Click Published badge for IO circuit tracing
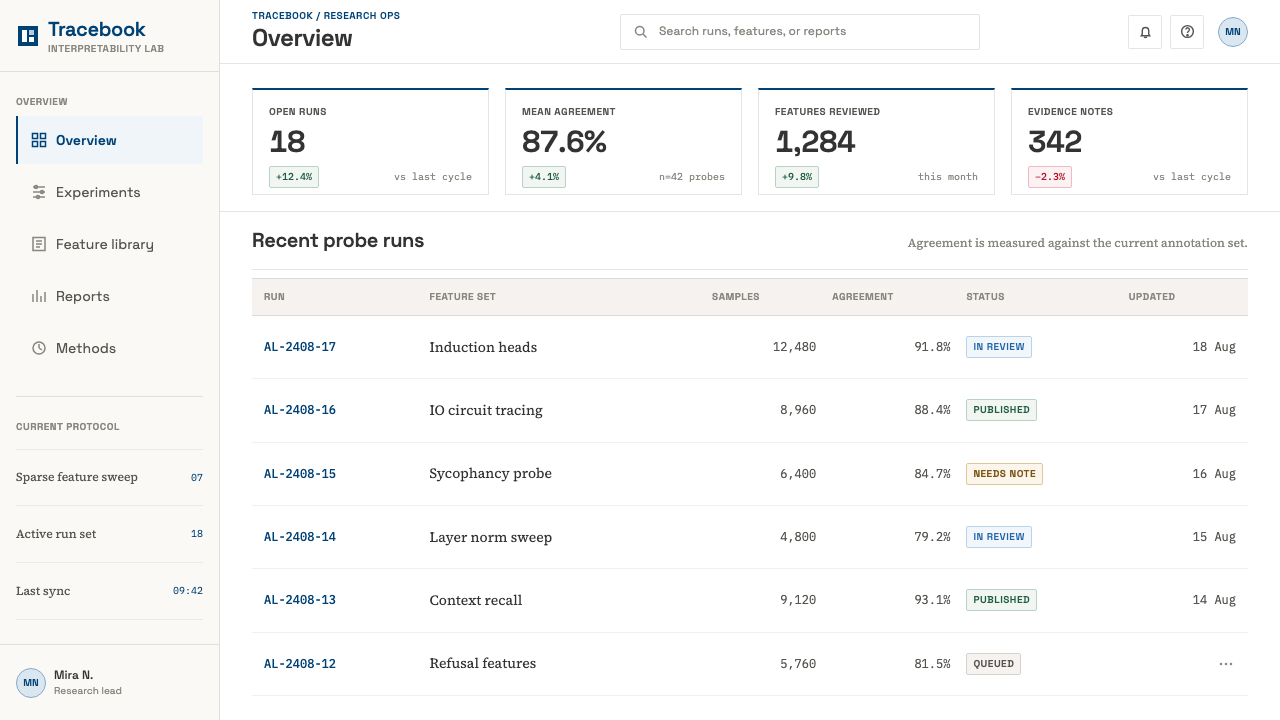 pos(1001,410)
